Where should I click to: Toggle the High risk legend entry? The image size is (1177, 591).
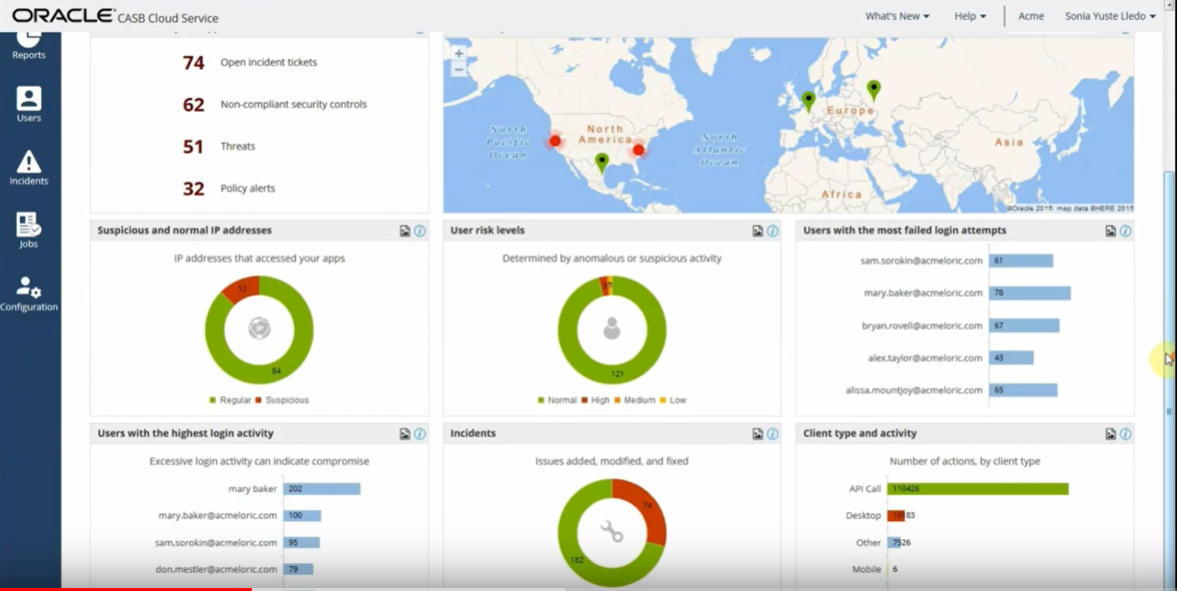[x=595, y=400]
